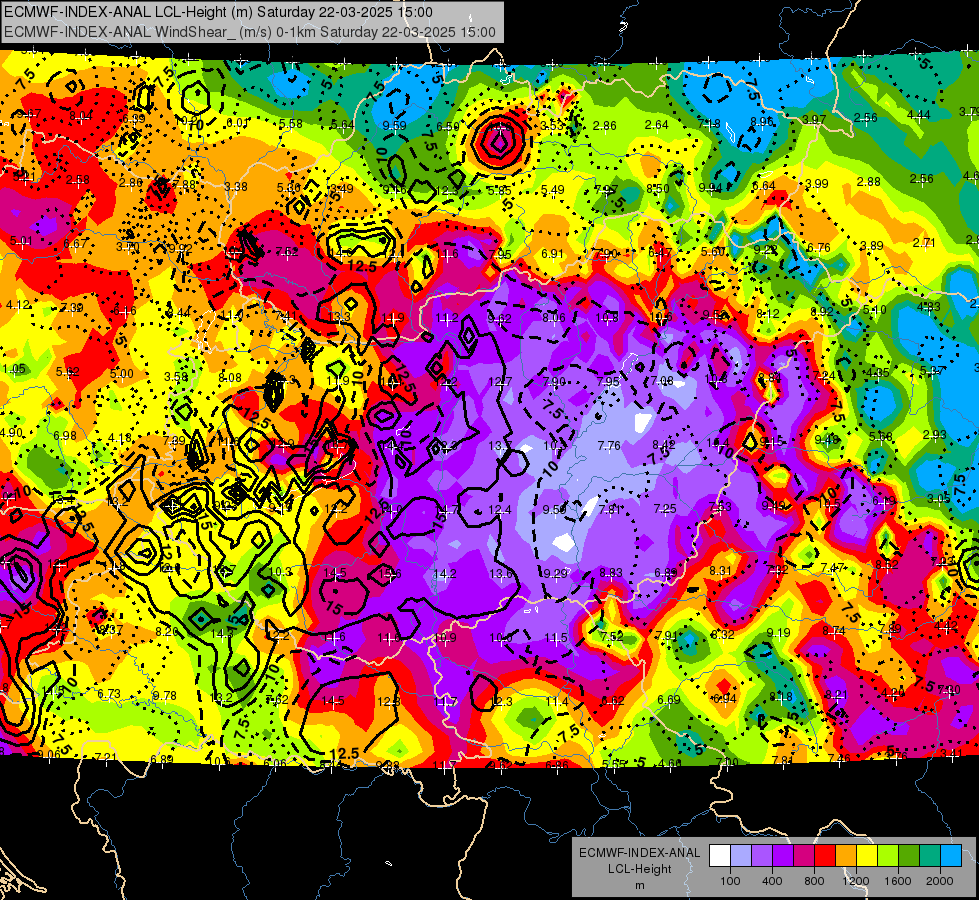Viewport: 979px width, 900px height.
Task: Click the wind shear value 8.06
Action: pyautogui.click(x=554, y=317)
